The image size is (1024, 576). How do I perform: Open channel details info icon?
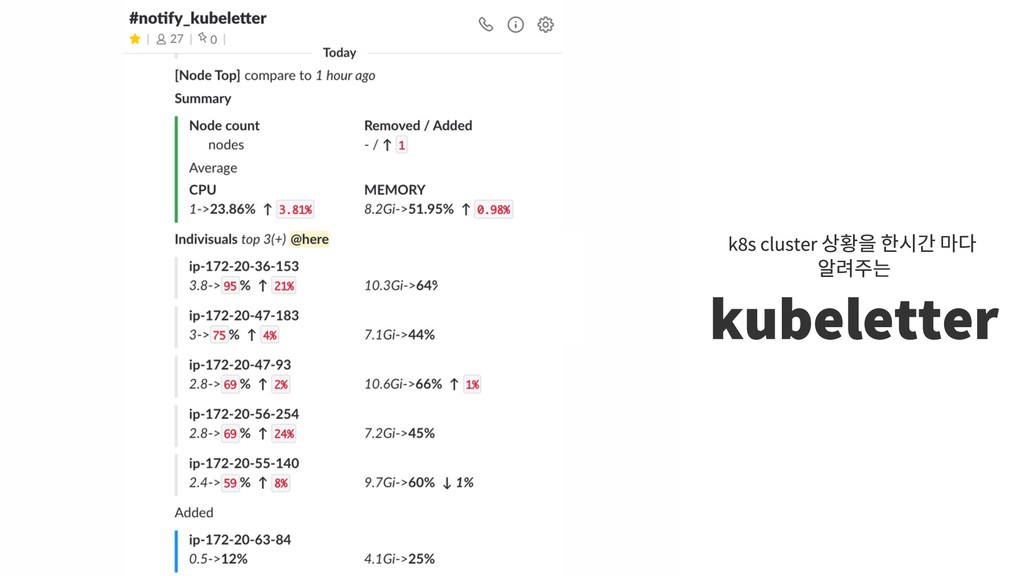tap(515, 25)
